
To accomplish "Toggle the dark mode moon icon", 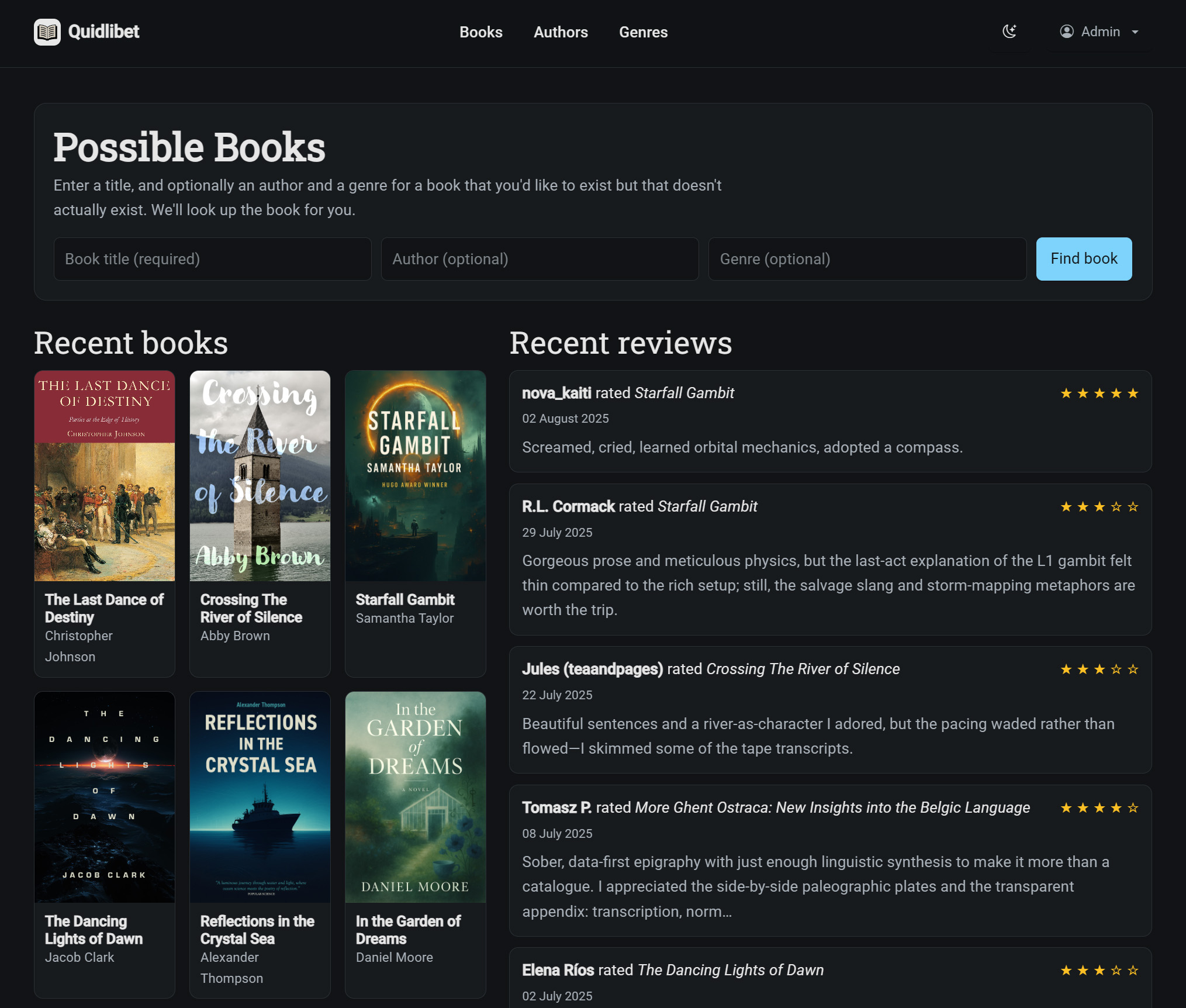I will 1009,32.
